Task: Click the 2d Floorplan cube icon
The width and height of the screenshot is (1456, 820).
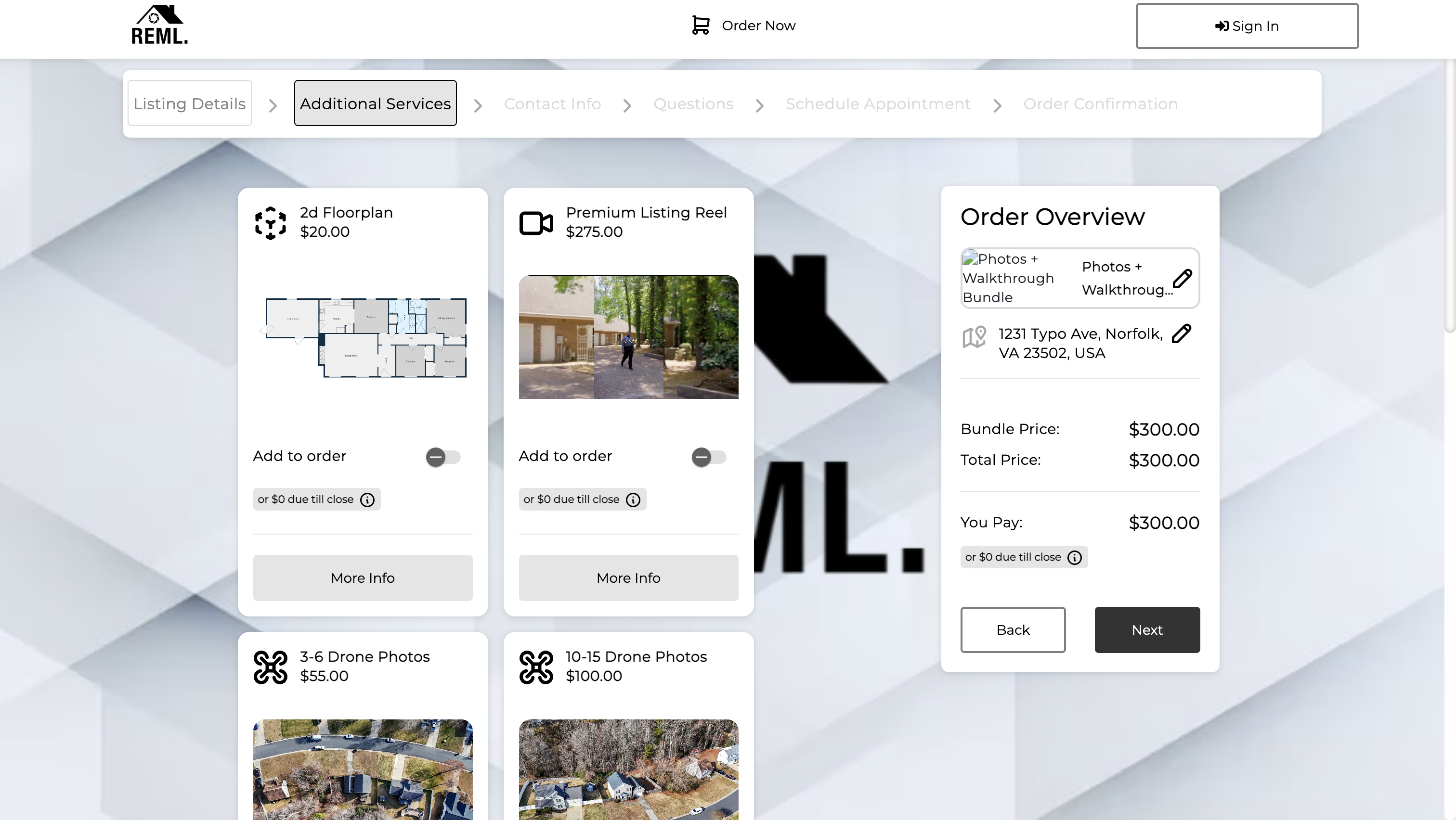Action: point(271,223)
